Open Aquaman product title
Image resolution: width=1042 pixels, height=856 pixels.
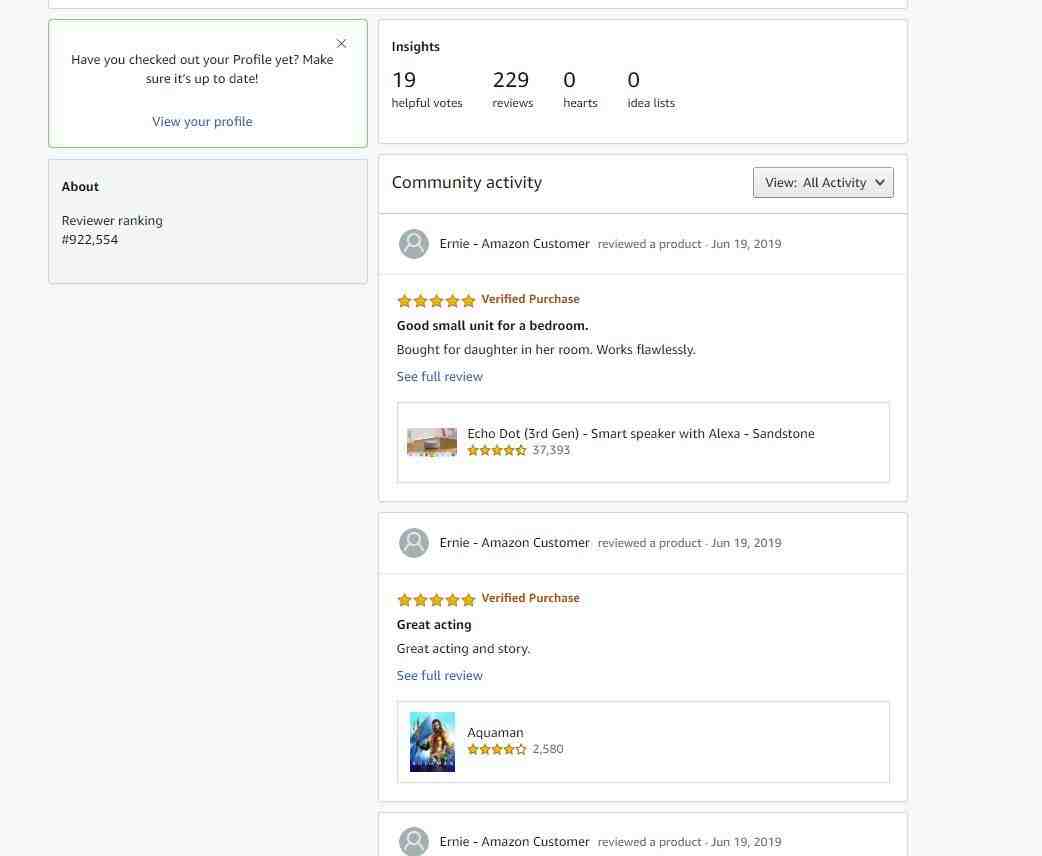coord(495,732)
